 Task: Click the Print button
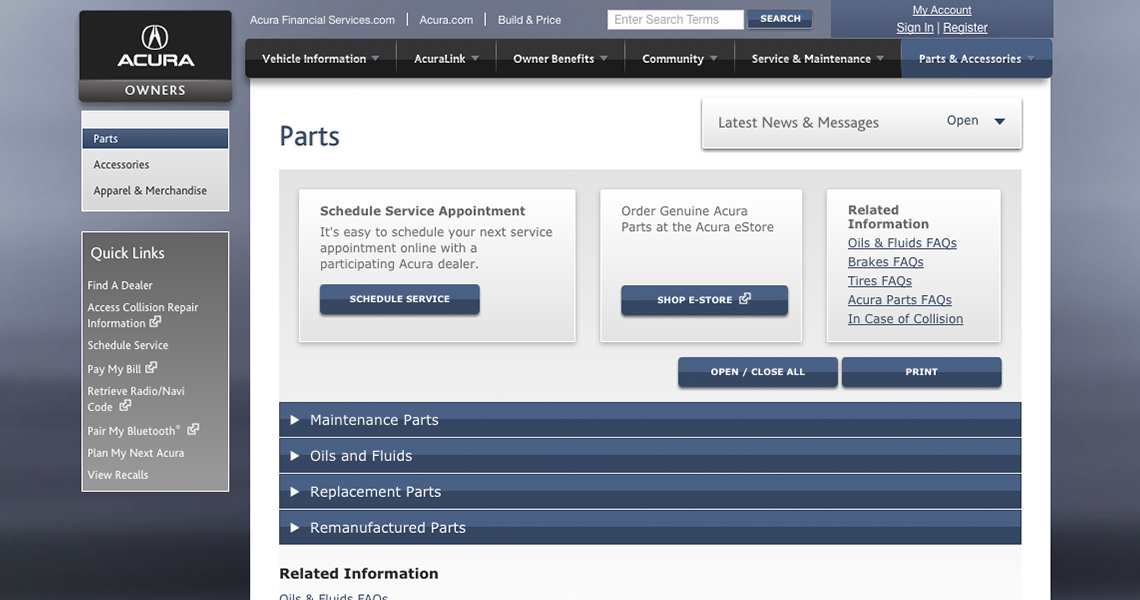click(x=921, y=372)
